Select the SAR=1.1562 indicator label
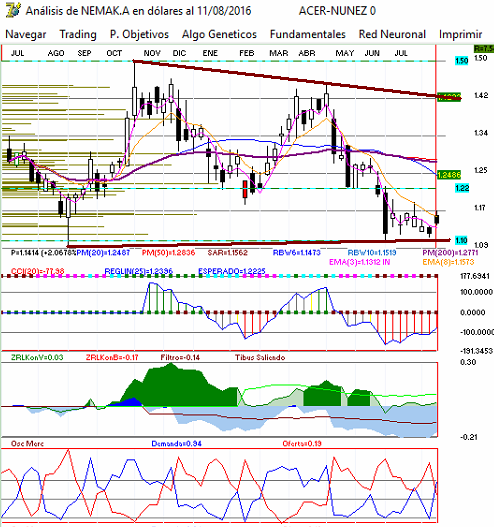The image size is (494, 527). pyautogui.click(x=227, y=252)
